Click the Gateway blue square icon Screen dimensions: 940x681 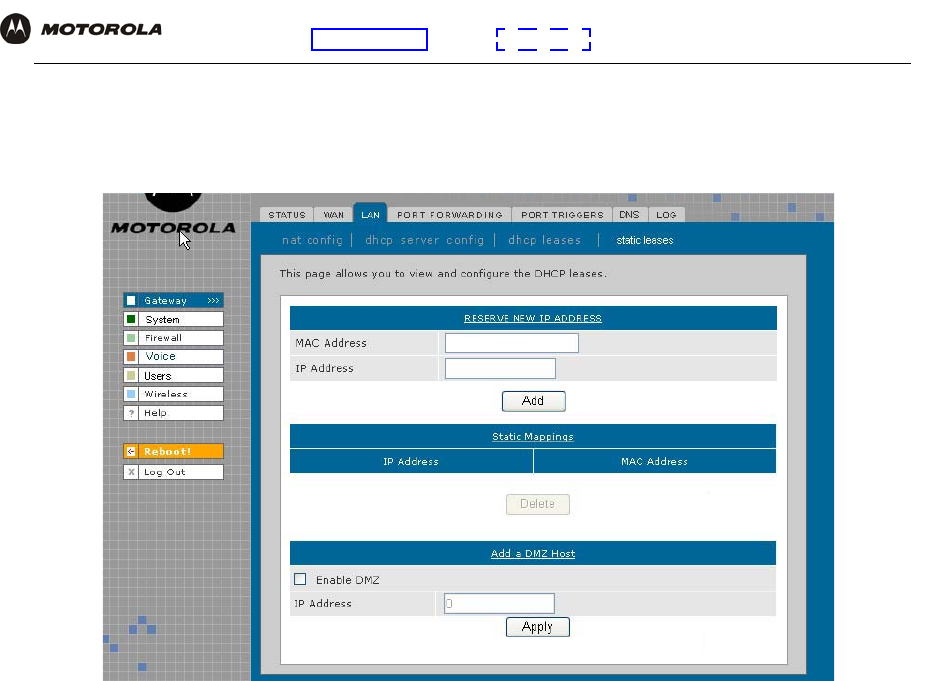(x=131, y=300)
